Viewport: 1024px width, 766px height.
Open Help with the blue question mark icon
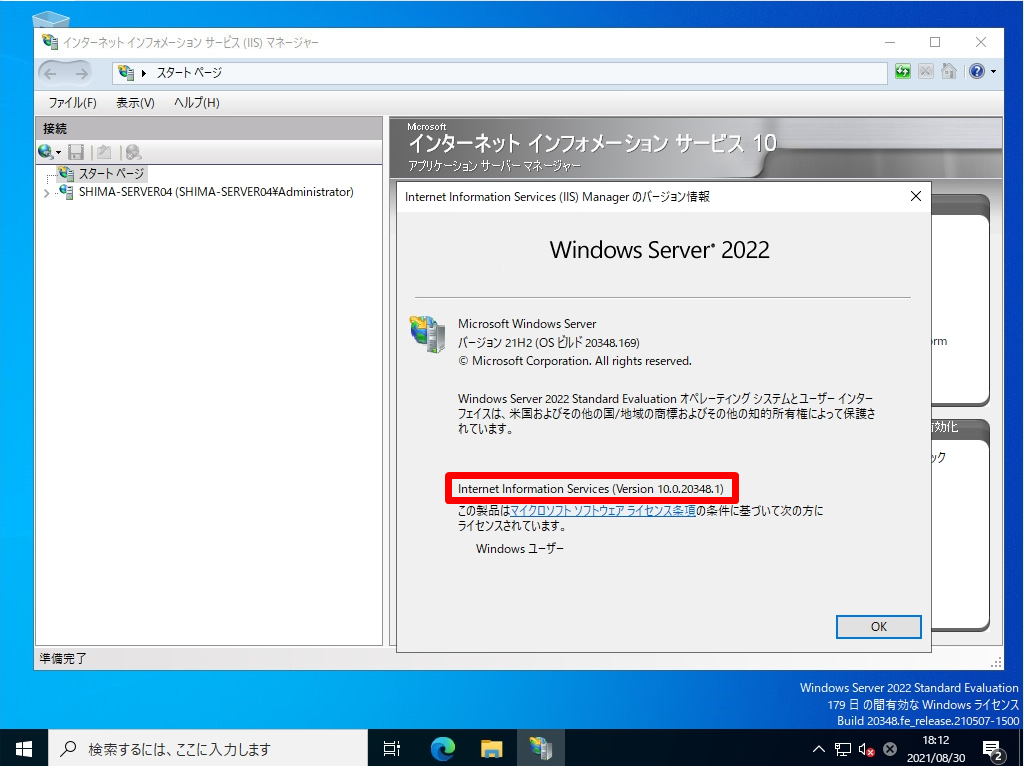point(976,72)
